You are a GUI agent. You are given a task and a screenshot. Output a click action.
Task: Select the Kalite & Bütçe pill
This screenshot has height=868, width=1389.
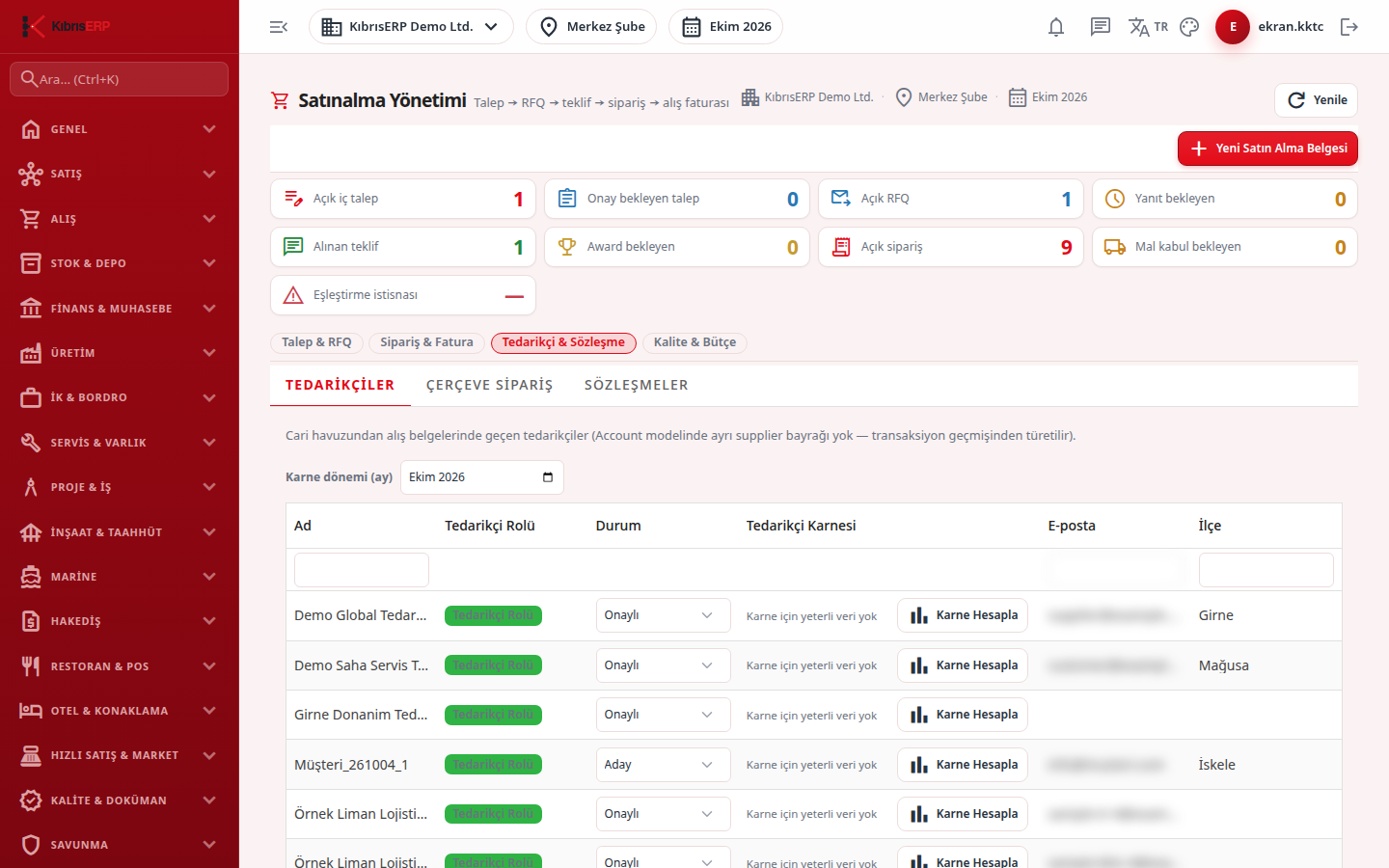[x=694, y=342]
